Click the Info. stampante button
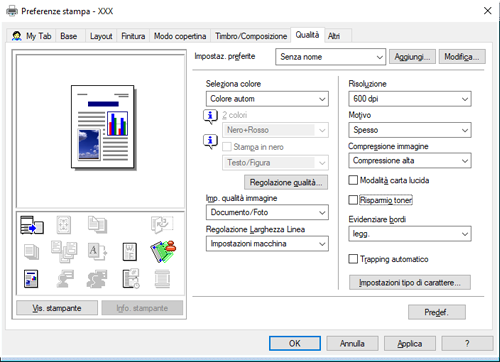The height and width of the screenshot is (362, 500). coord(142,308)
